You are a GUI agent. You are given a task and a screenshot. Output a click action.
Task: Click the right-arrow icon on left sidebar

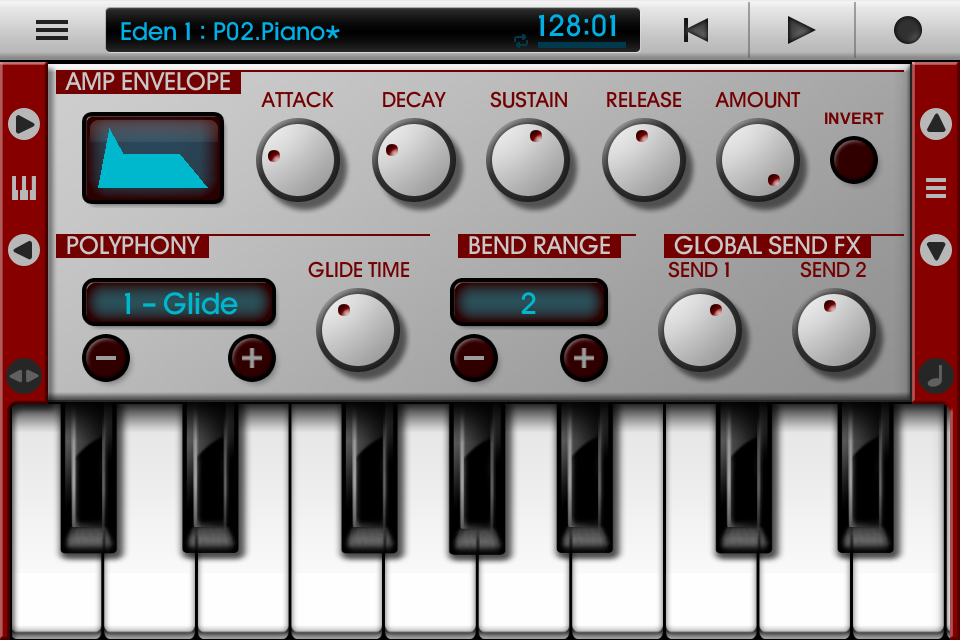point(24,124)
